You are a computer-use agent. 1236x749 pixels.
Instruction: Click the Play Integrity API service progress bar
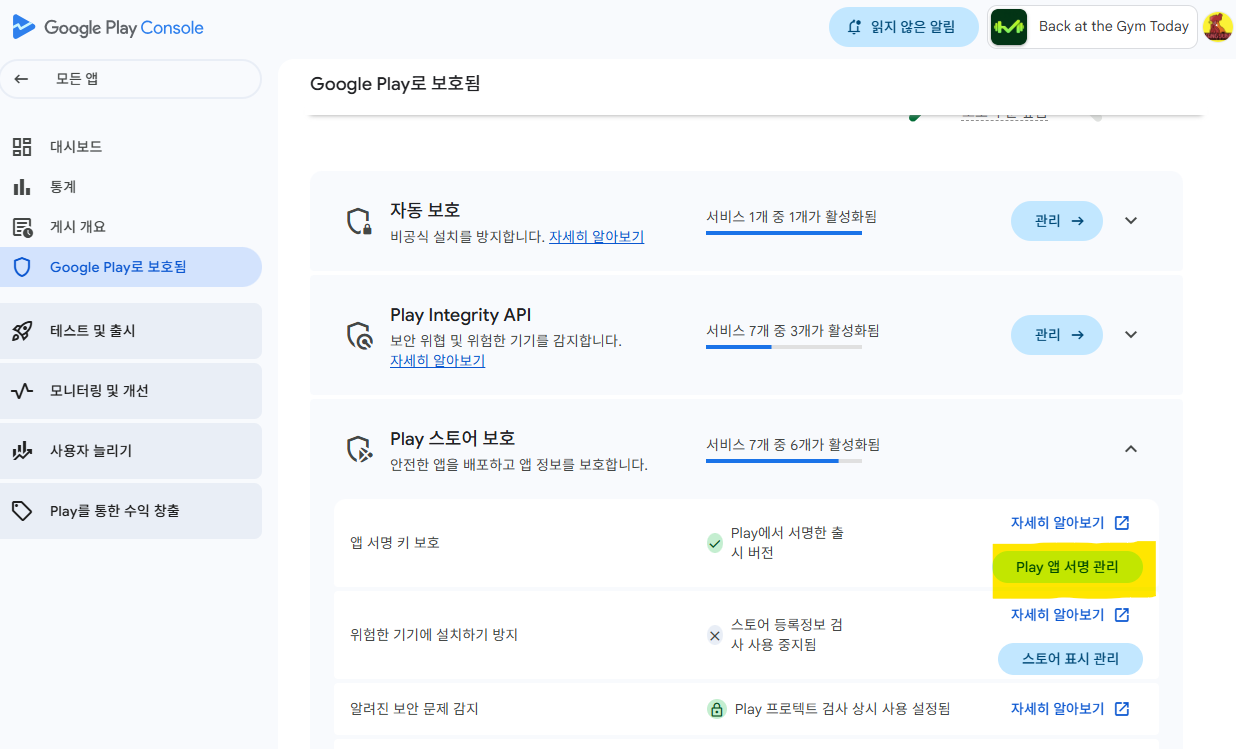(x=784, y=347)
